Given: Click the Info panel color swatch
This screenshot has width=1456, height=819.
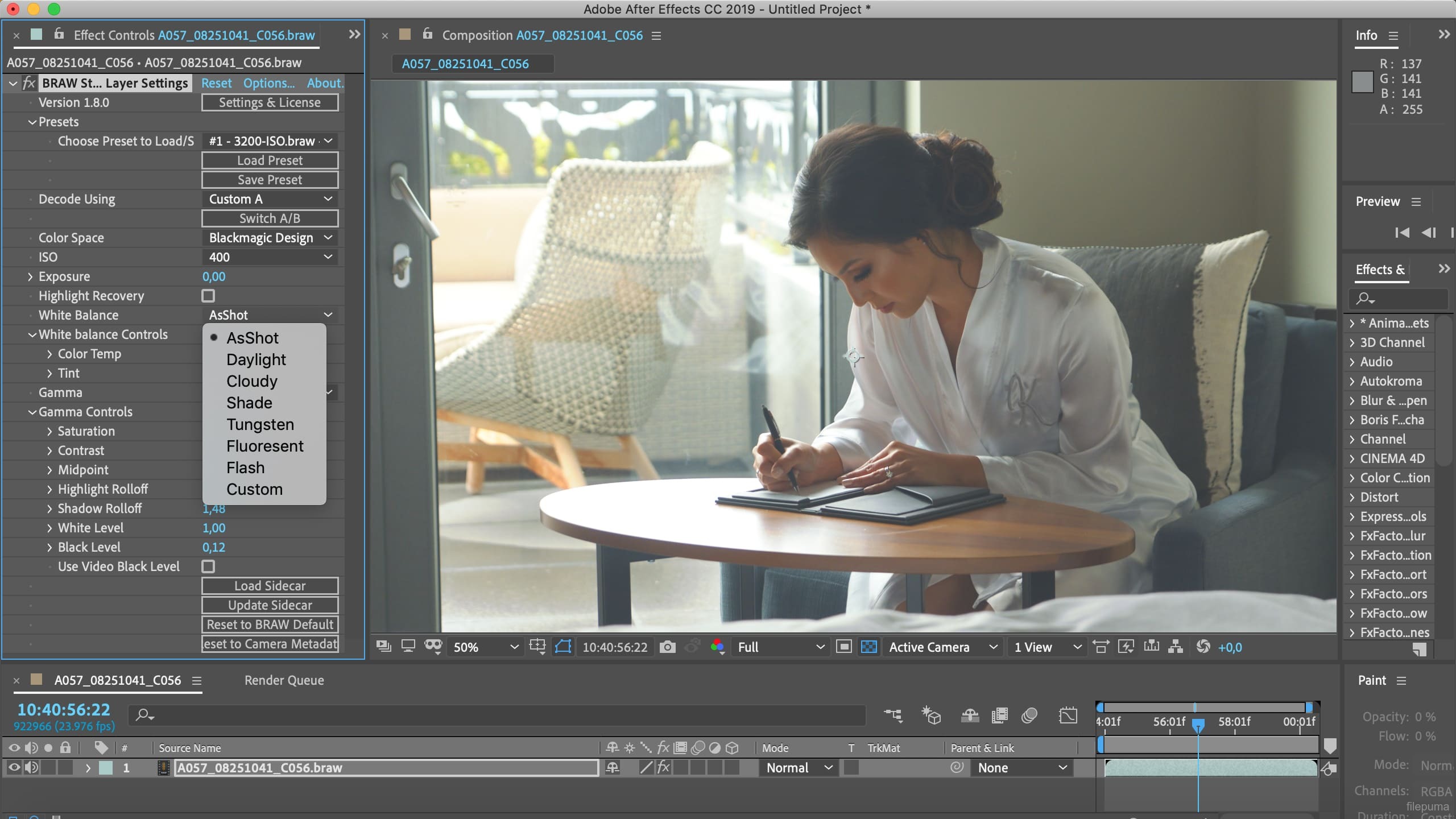Looking at the screenshot, I should coord(1362,82).
